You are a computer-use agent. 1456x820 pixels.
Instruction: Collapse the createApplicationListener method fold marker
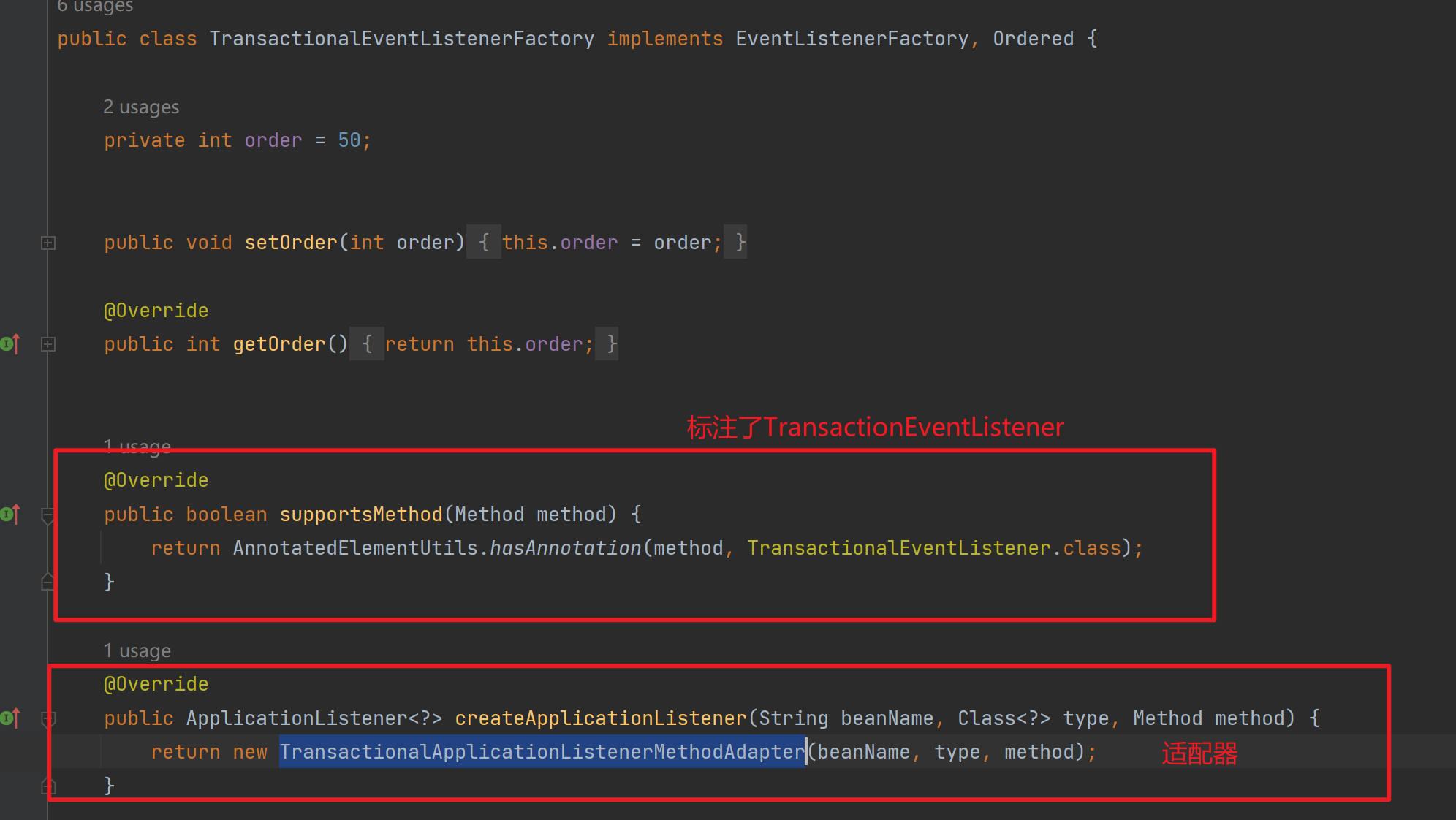pyautogui.click(x=48, y=719)
